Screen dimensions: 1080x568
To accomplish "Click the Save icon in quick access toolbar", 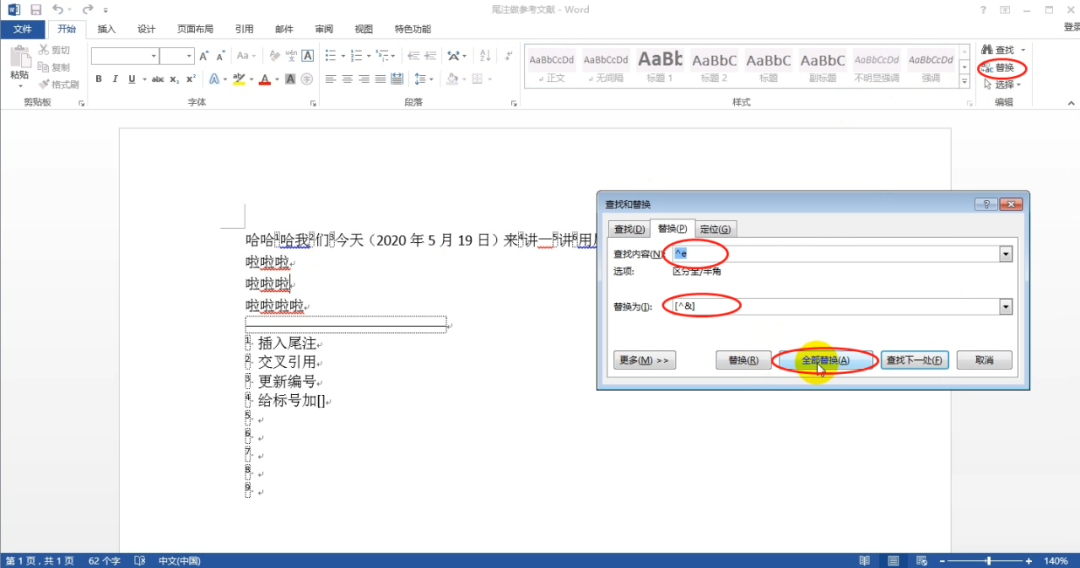I will click(34, 10).
